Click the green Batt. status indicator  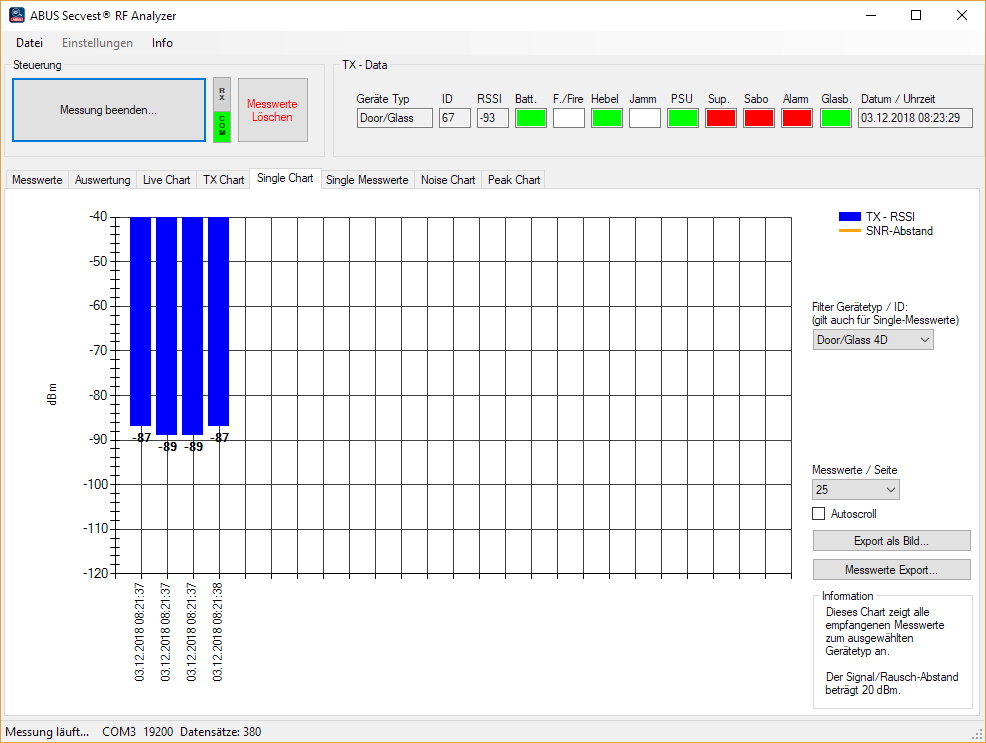[x=531, y=118]
